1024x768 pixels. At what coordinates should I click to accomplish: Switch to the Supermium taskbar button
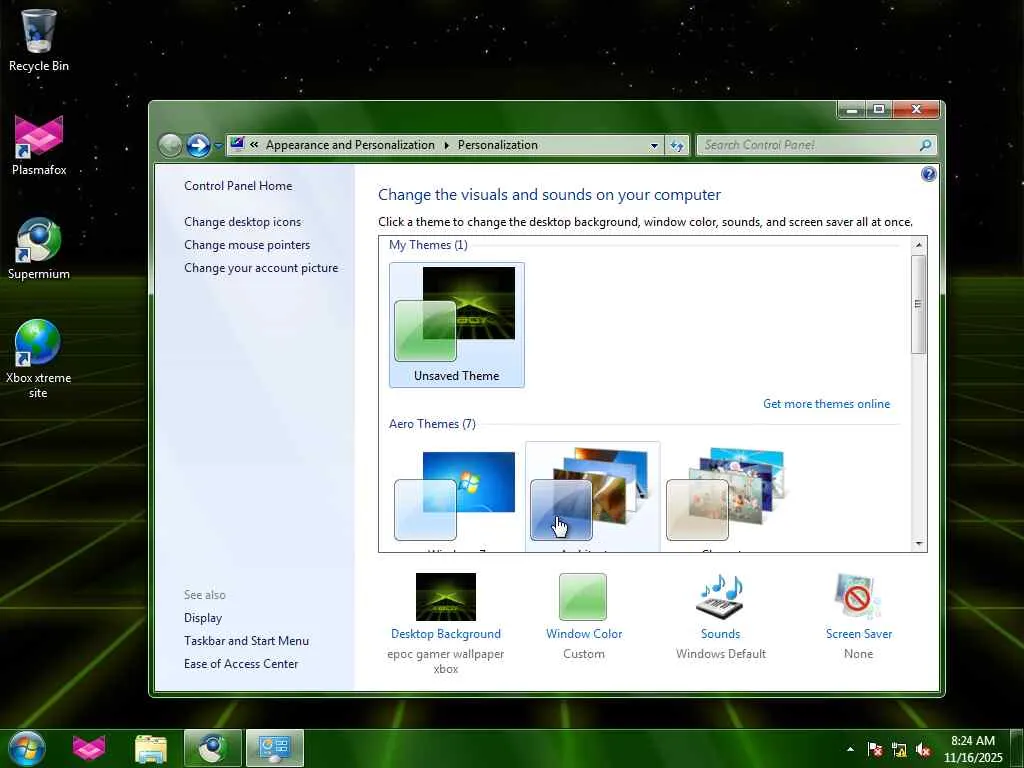click(213, 748)
